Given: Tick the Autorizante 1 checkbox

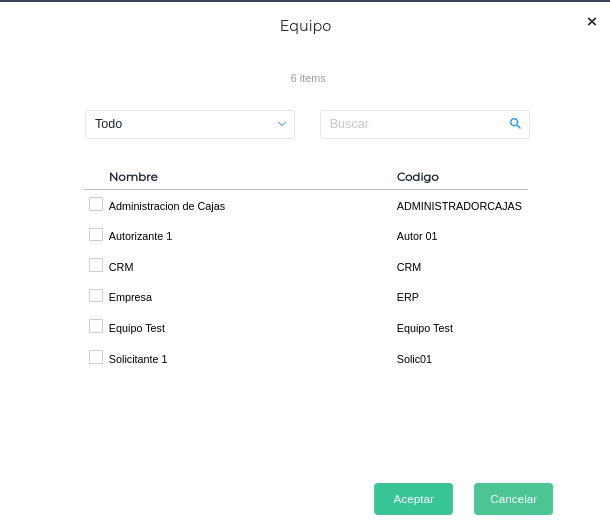Looking at the screenshot, I should (x=96, y=235).
